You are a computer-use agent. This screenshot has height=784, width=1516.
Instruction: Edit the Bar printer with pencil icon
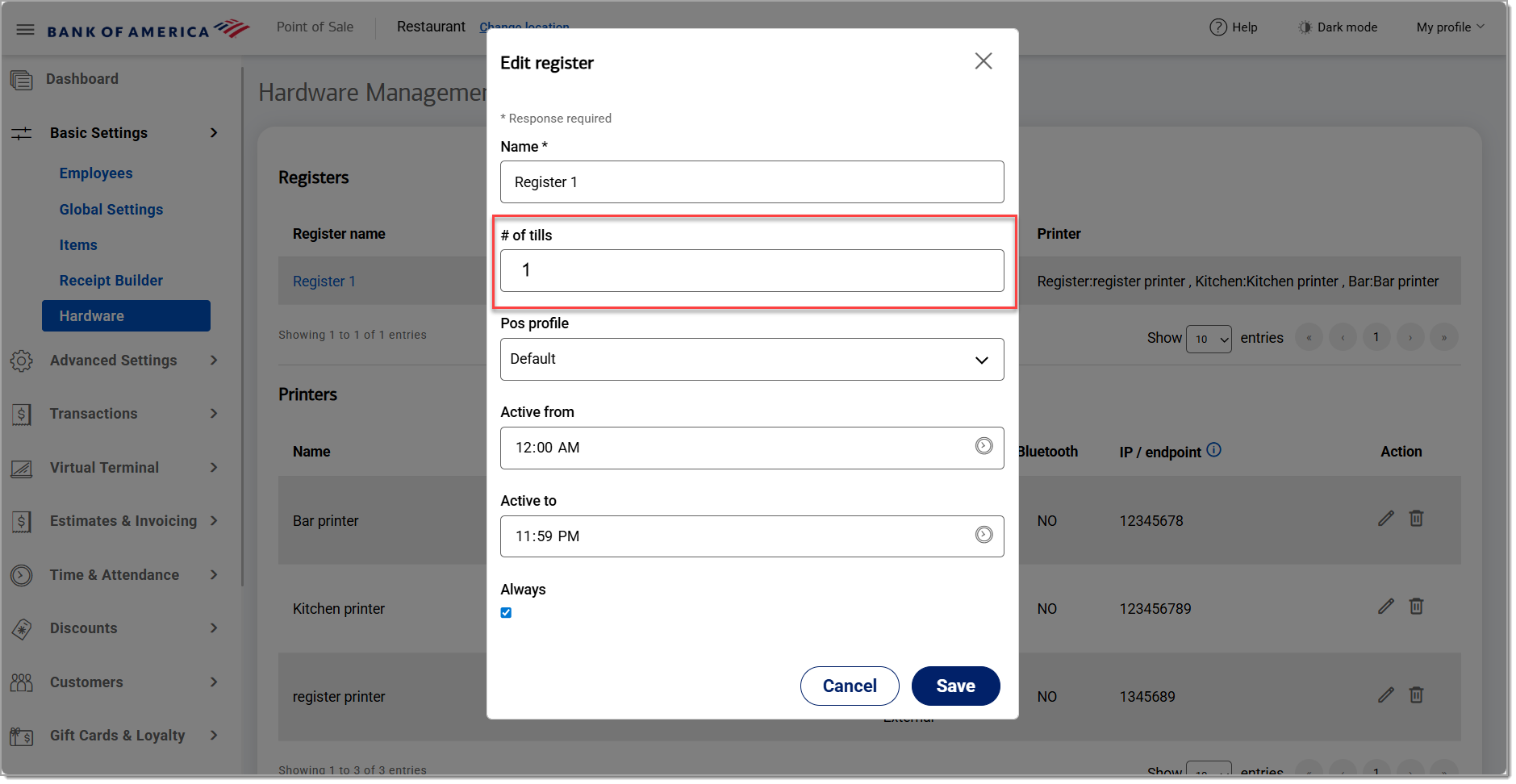pos(1385,519)
